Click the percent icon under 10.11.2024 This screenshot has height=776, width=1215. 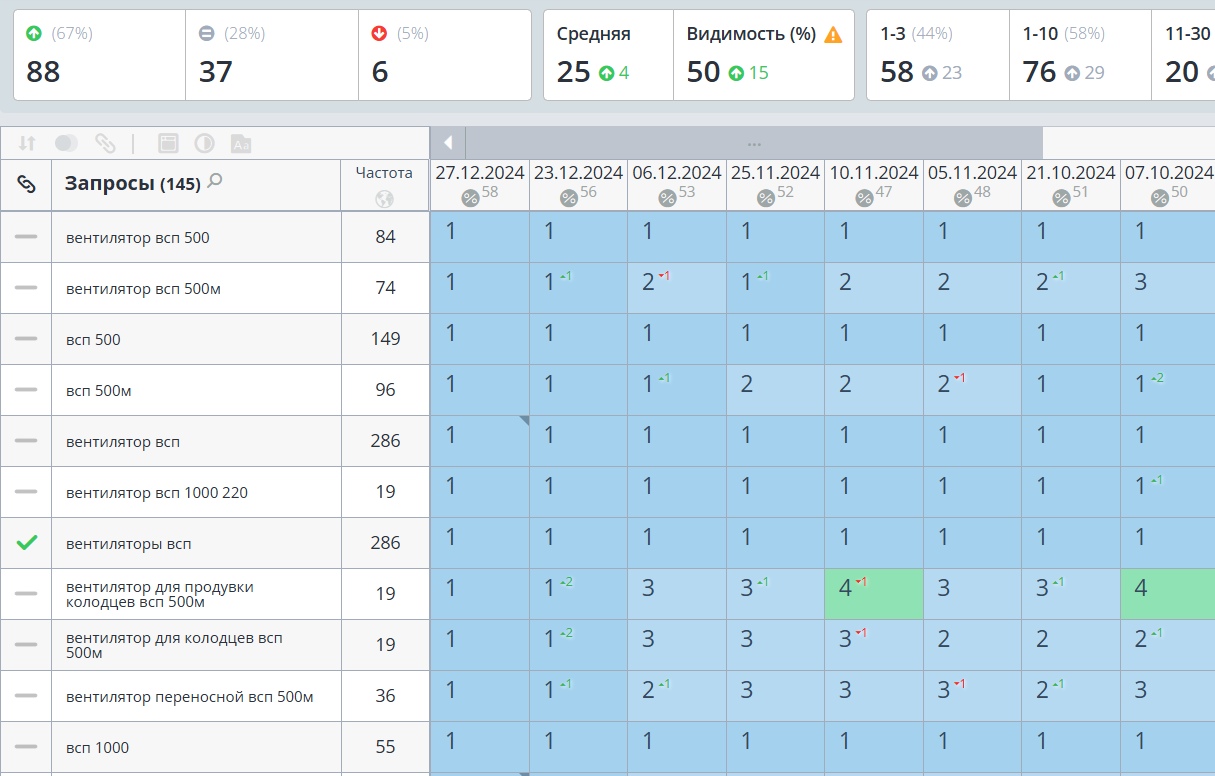pyautogui.click(x=864, y=198)
